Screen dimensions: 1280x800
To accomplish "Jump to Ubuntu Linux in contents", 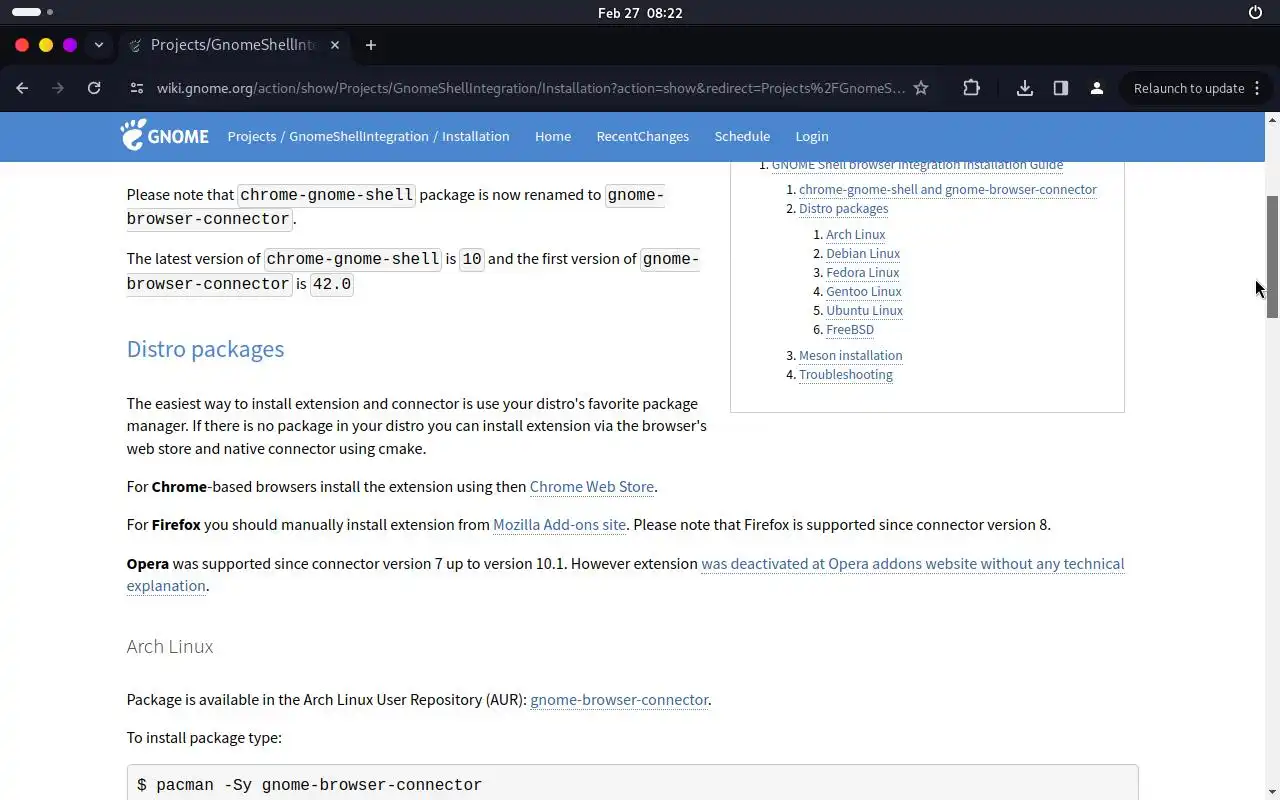I will coord(864,311).
